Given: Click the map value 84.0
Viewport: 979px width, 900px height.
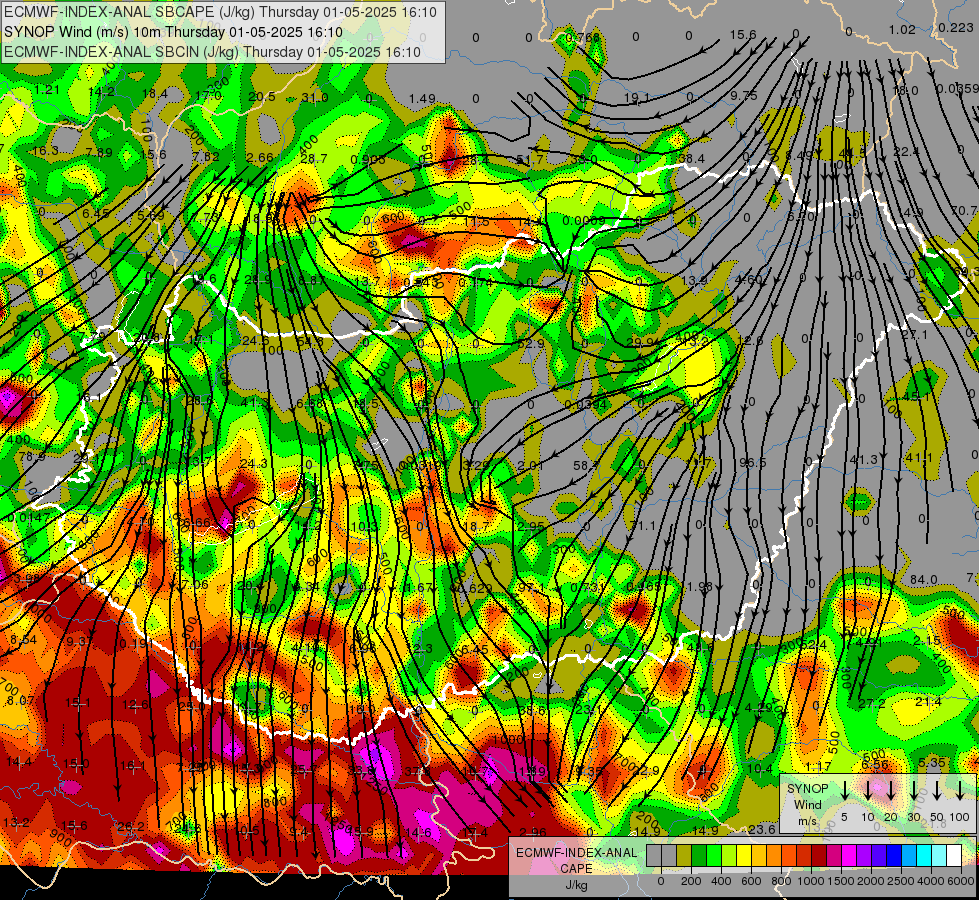Looking at the screenshot, I should point(923,580).
